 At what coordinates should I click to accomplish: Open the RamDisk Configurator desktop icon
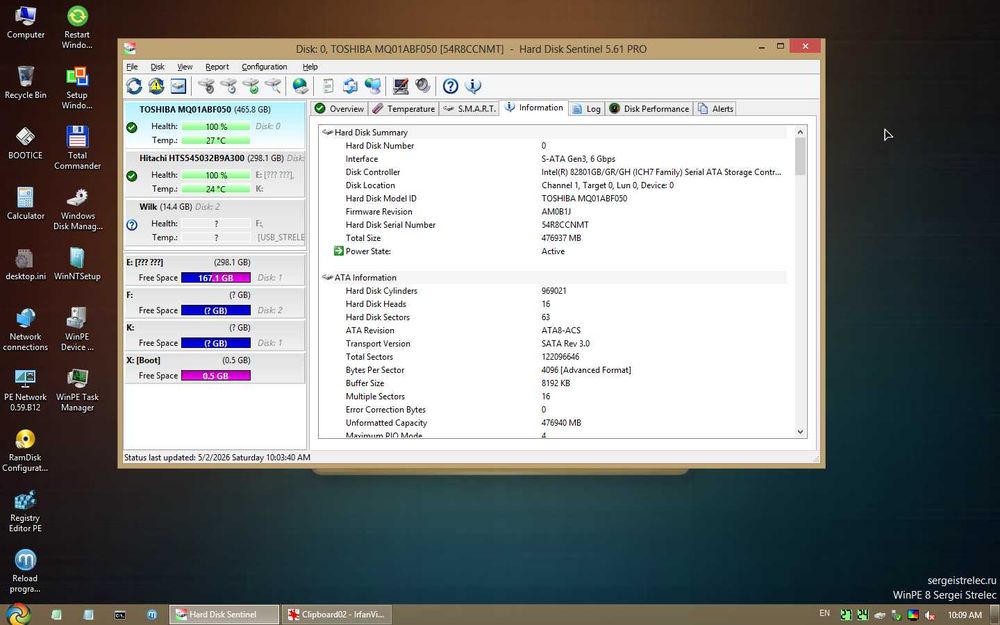pos(25,450)
